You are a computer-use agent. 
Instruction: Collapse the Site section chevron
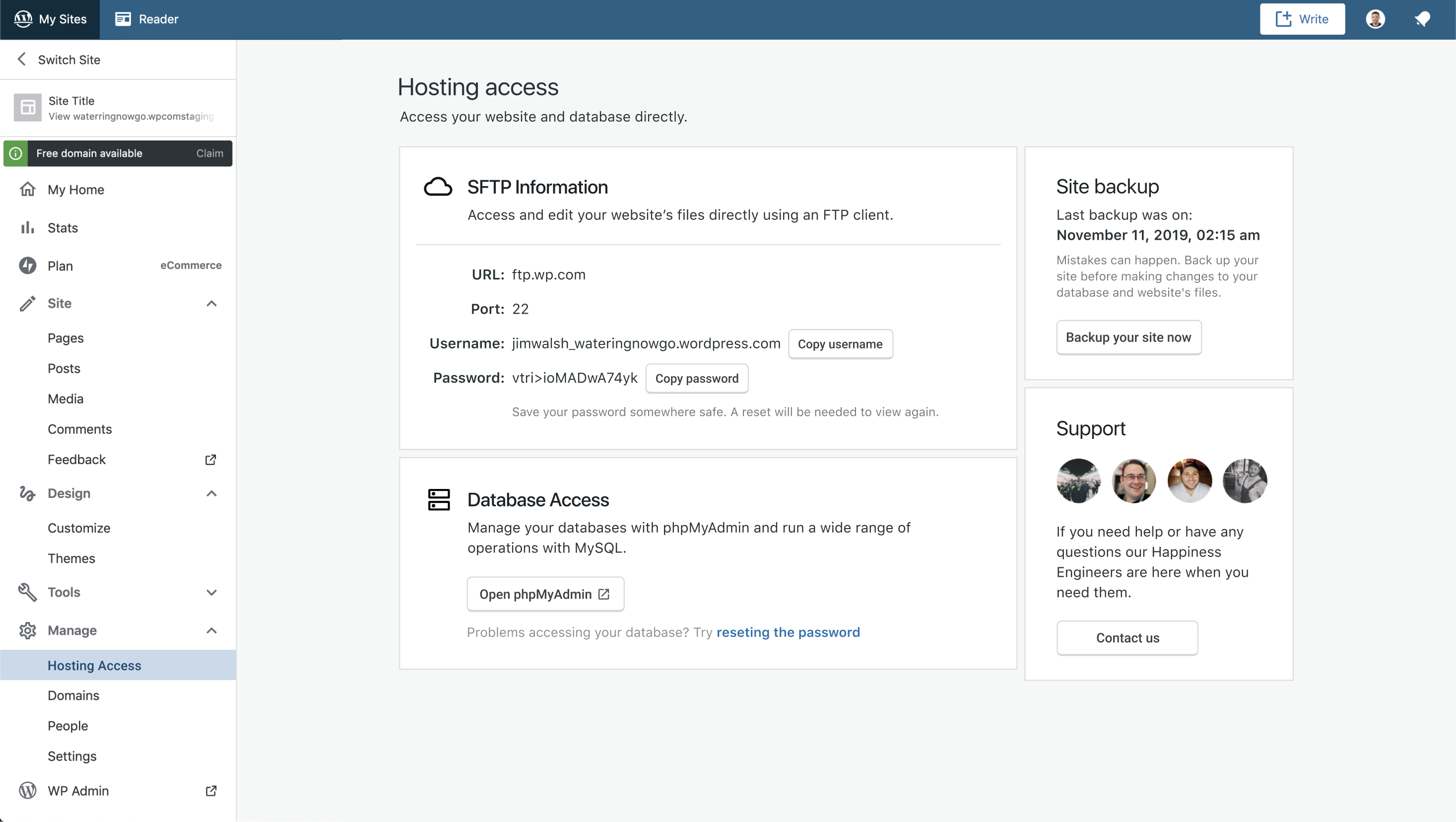[x=211, y=304]
